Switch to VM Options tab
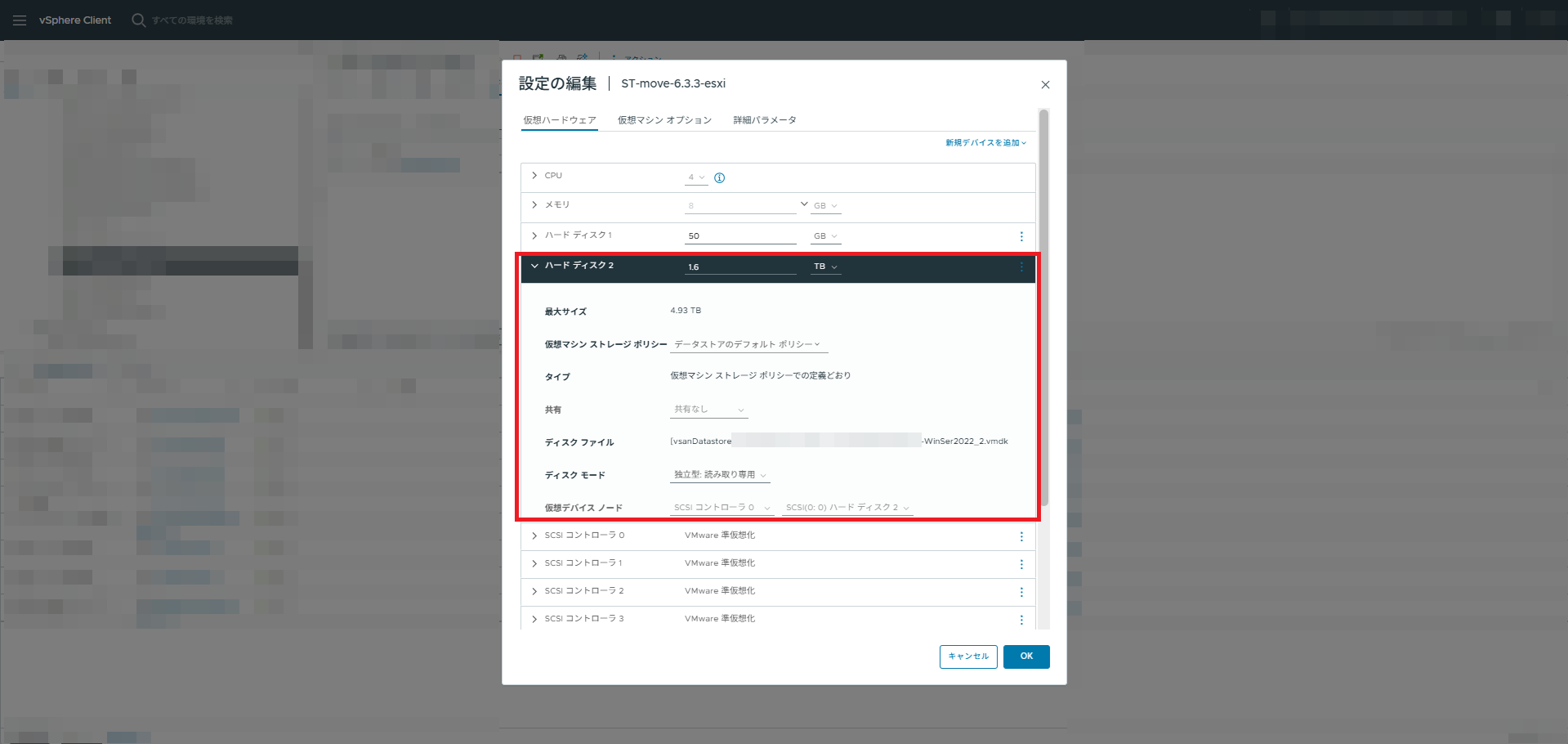 click(664, 120)
